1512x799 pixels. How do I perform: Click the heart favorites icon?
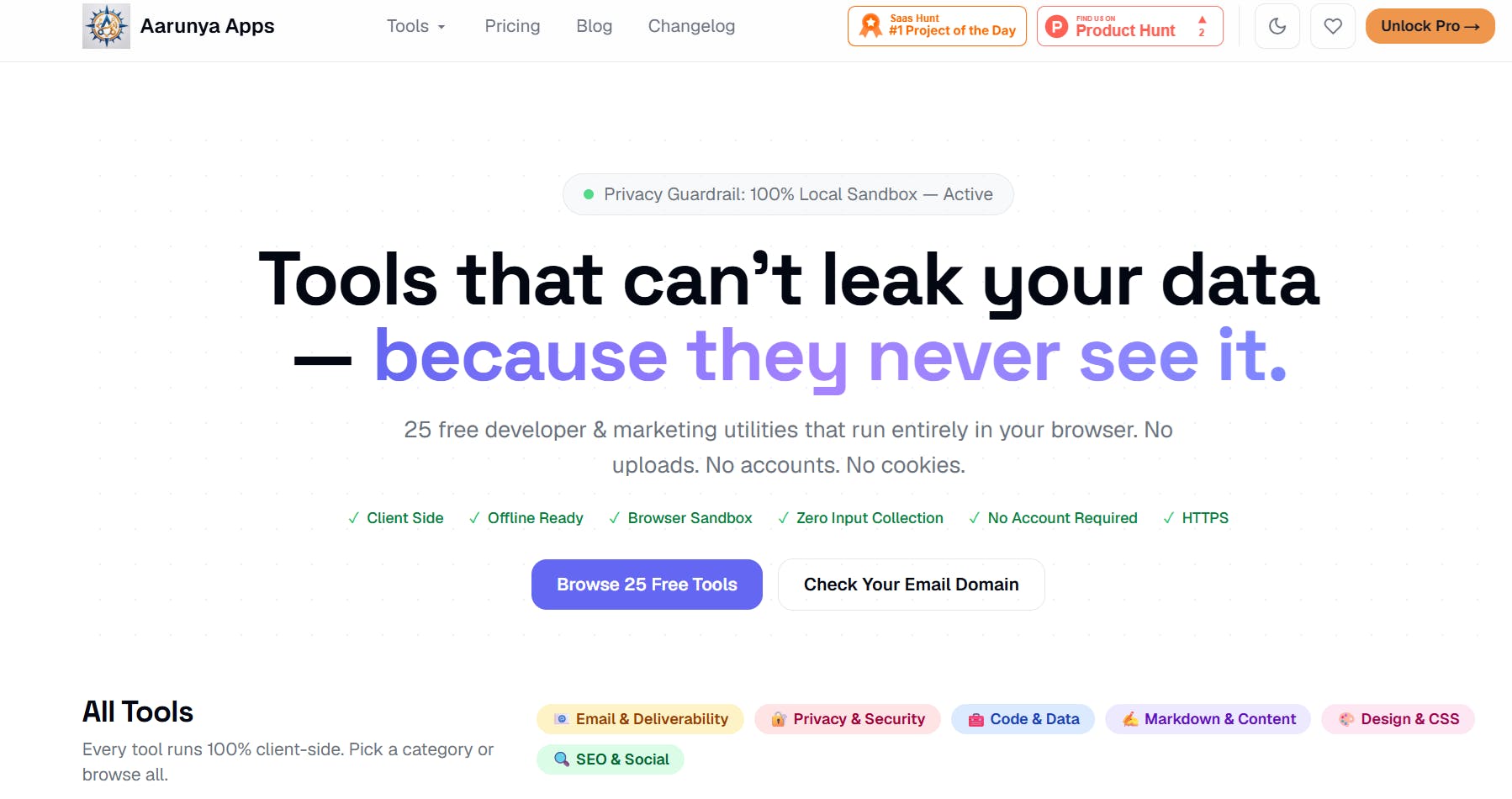(x=1332, y=26)
